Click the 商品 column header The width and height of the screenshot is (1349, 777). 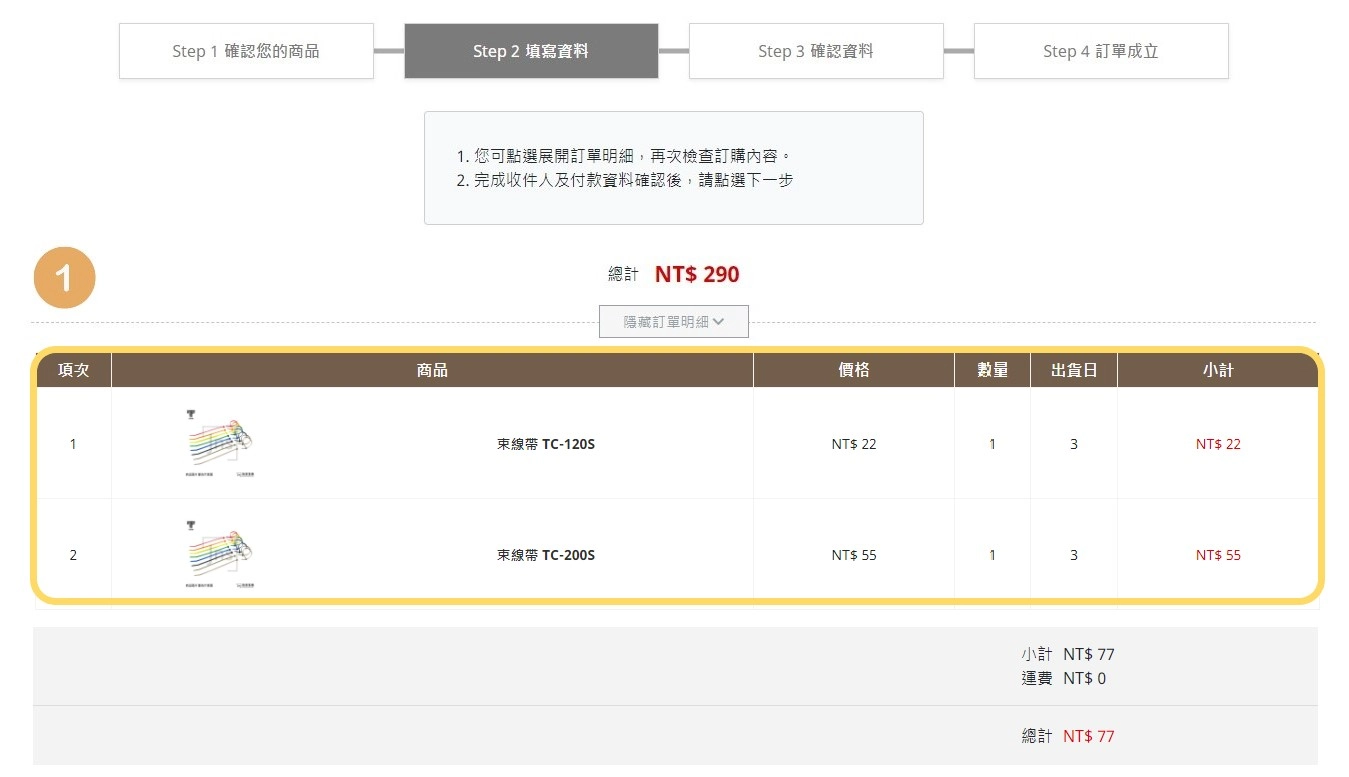432,370
